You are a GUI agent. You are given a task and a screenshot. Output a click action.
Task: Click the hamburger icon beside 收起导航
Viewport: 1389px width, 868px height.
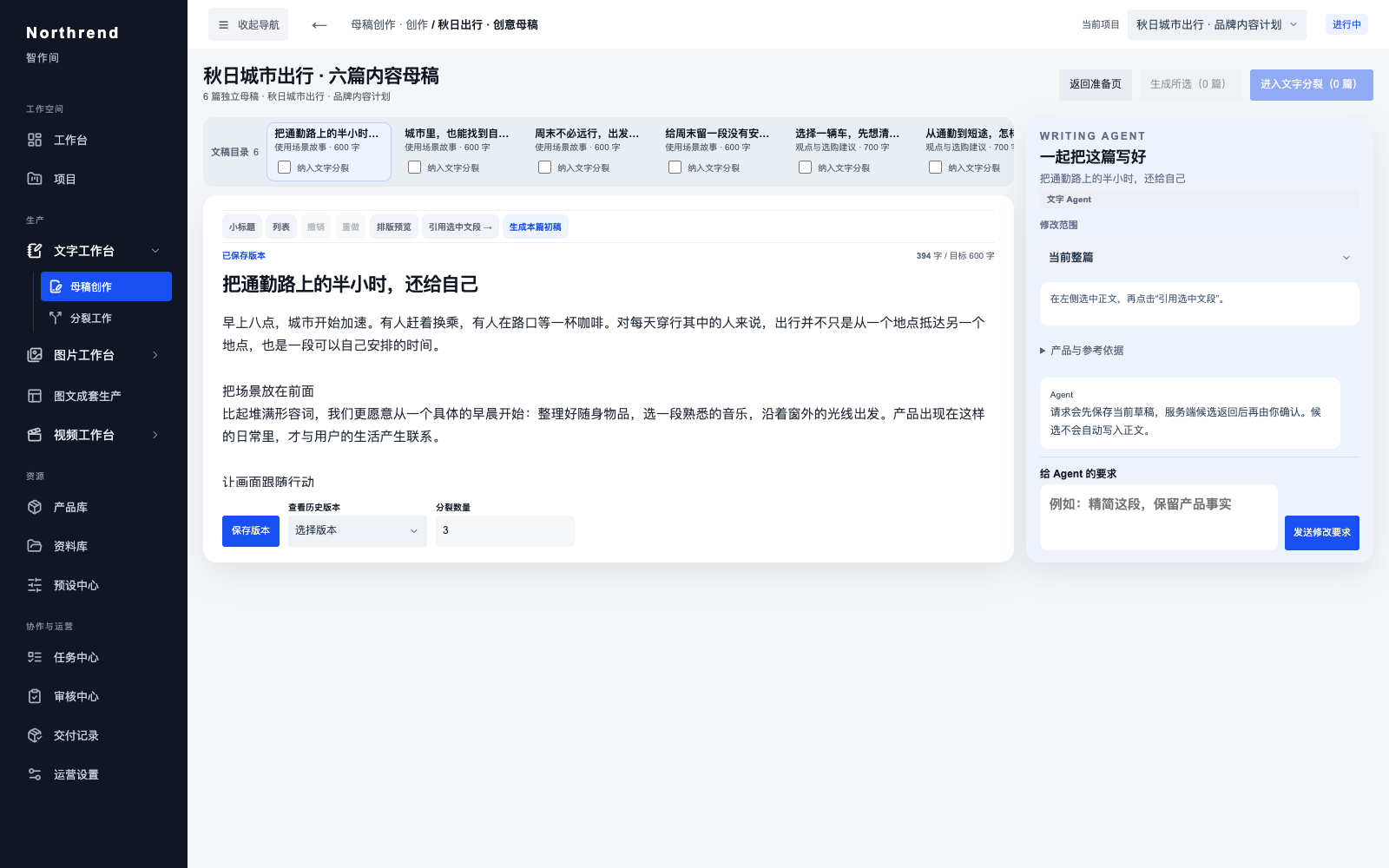click(x=224, y=25)
